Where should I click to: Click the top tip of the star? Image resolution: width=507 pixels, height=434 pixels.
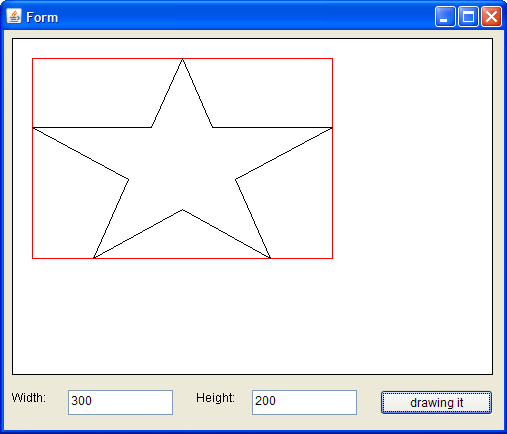tap(182, 59)
